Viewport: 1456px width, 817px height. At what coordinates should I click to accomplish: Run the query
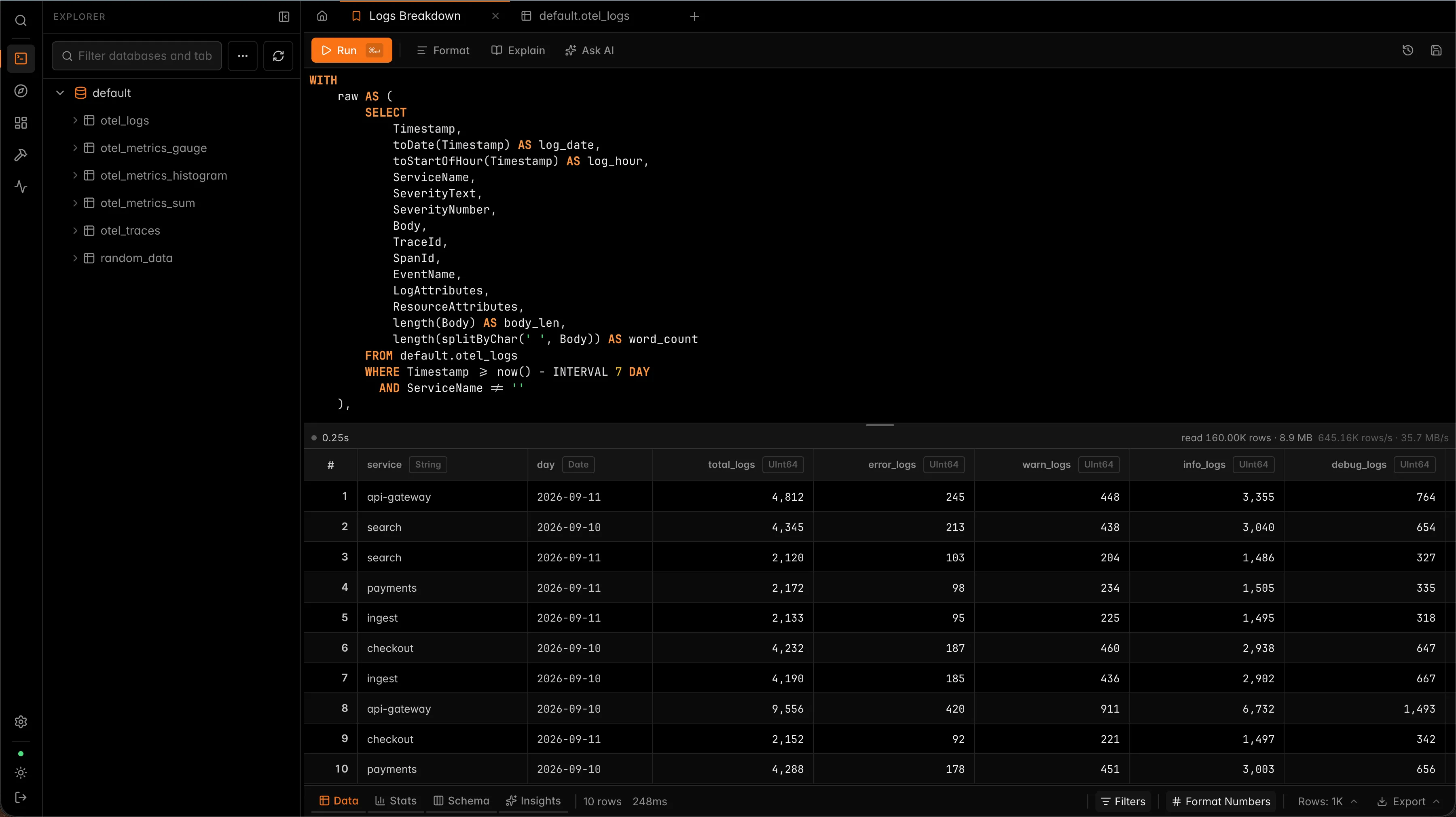tap(351, 50)
